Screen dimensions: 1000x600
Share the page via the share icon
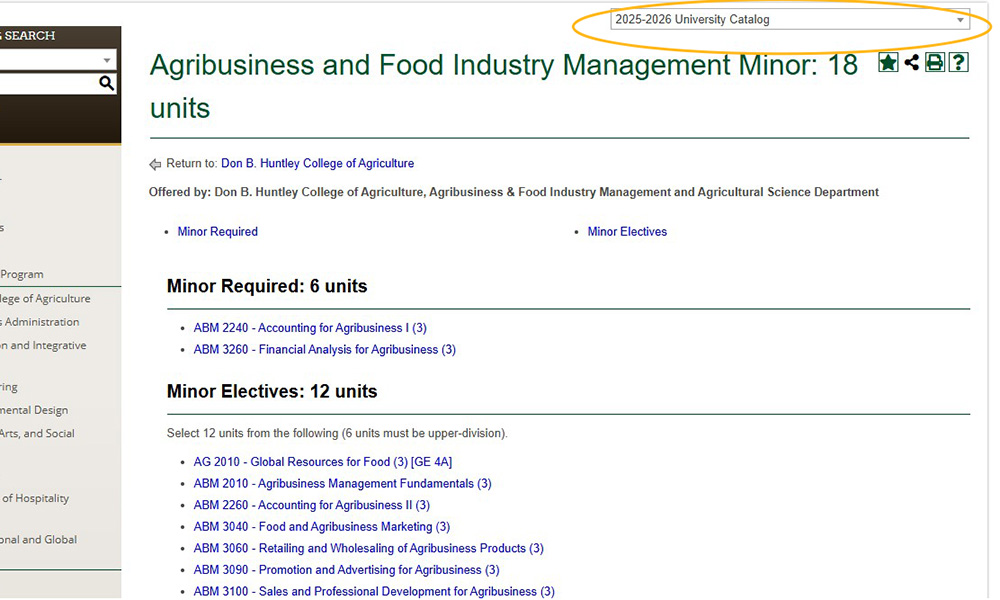click(911, 62)
